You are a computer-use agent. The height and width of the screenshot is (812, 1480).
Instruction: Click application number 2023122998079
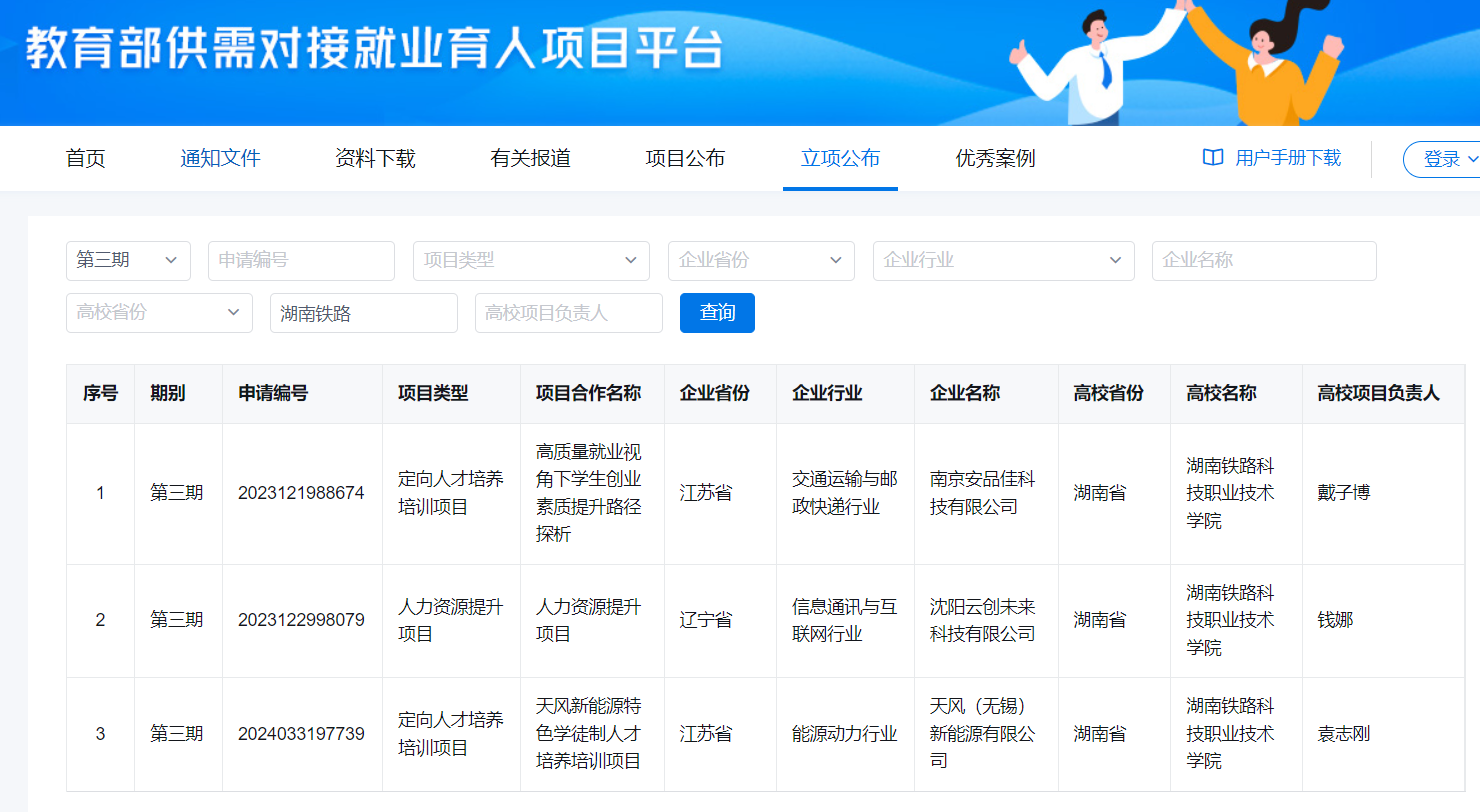coord(301,620)
